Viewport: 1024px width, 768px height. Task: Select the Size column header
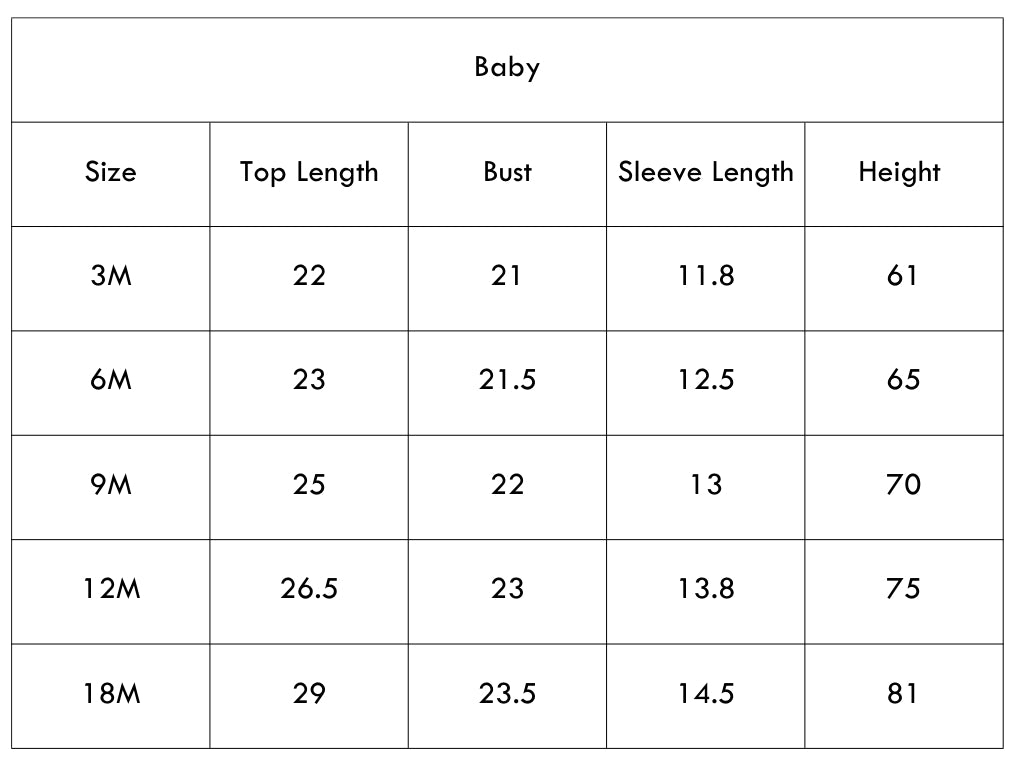tap(111, 172)
